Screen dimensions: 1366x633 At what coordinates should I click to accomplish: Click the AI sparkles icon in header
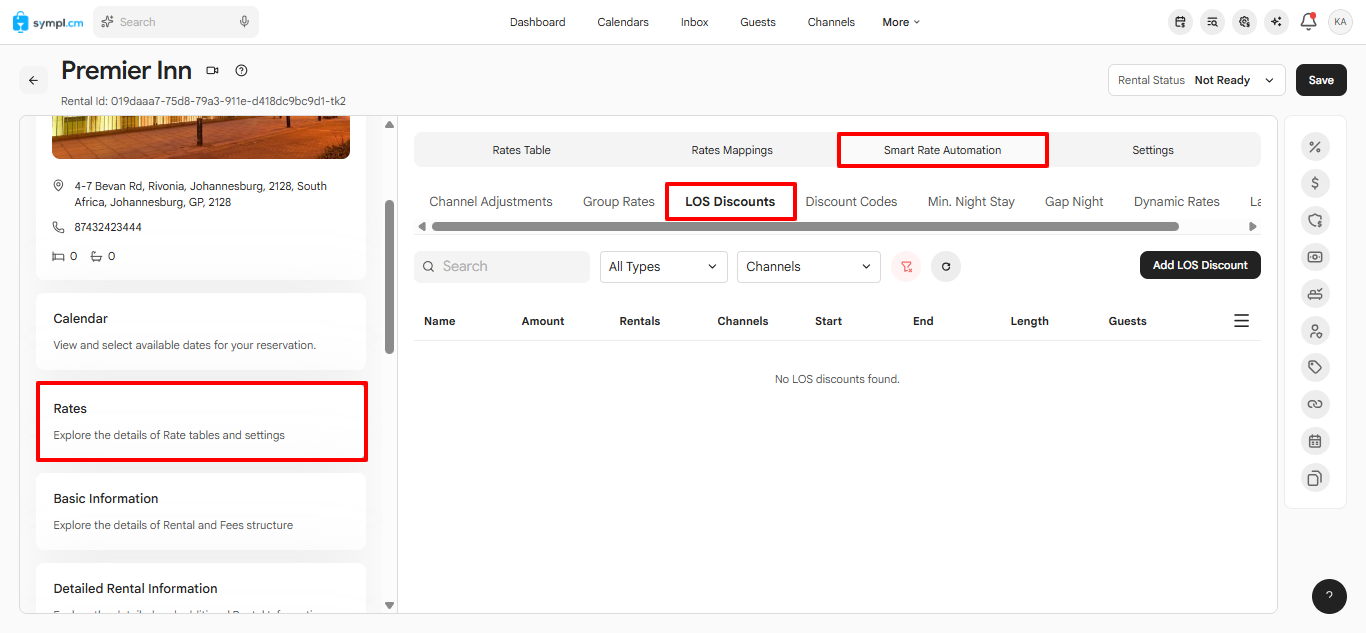pyautogui.click(x=1275, y=22)
